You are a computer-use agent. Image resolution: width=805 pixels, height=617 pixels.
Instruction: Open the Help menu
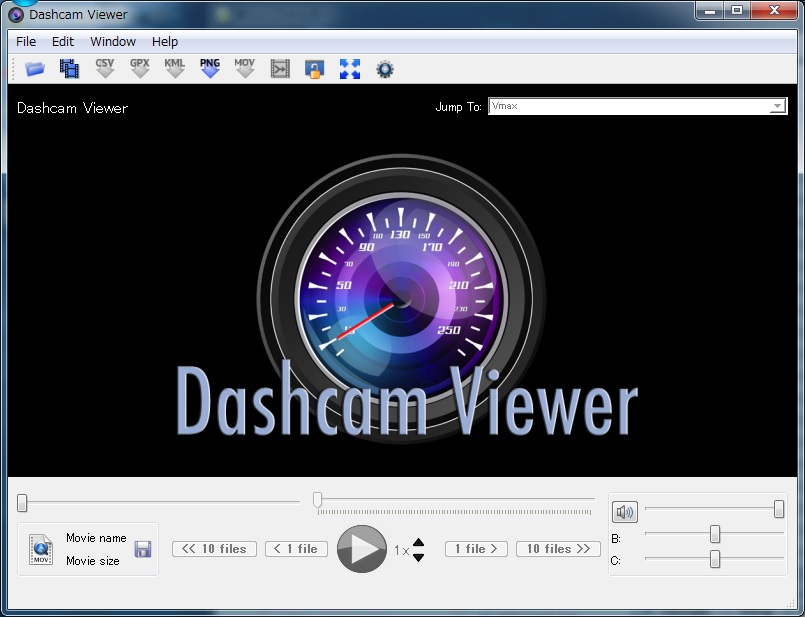pos(165,42)
